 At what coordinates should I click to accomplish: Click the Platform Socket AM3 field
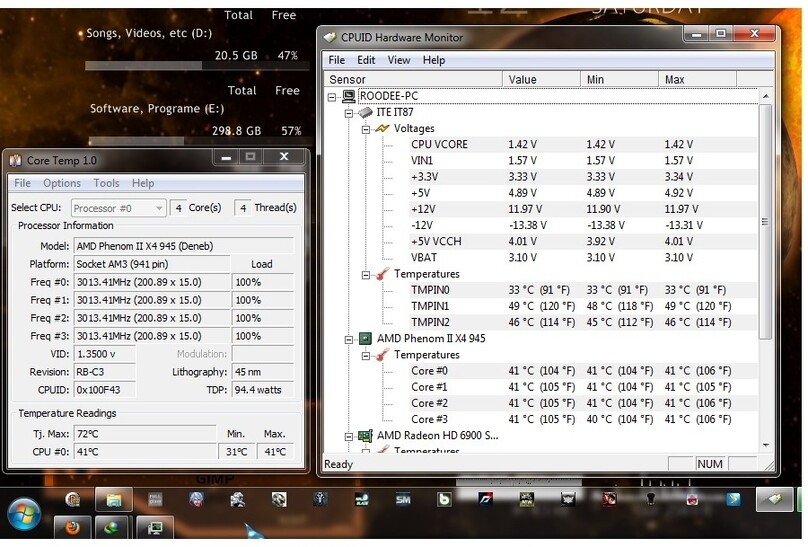[152, 264]
